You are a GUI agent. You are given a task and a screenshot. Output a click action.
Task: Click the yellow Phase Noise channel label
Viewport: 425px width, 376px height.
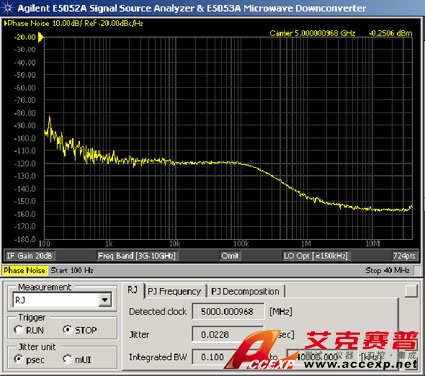[x=24, y=270]
